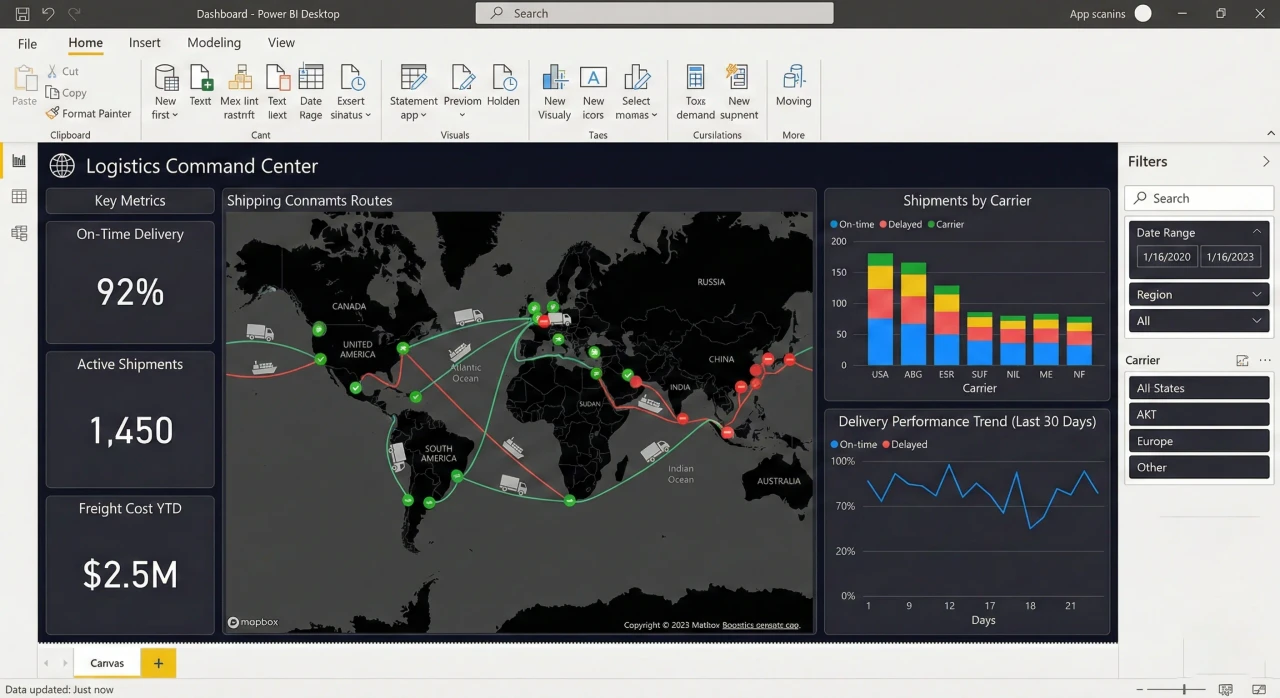Screen dimensions: 1280x698
Task: Open the Insert ribbon tab
Action: [x=145, y=43]
